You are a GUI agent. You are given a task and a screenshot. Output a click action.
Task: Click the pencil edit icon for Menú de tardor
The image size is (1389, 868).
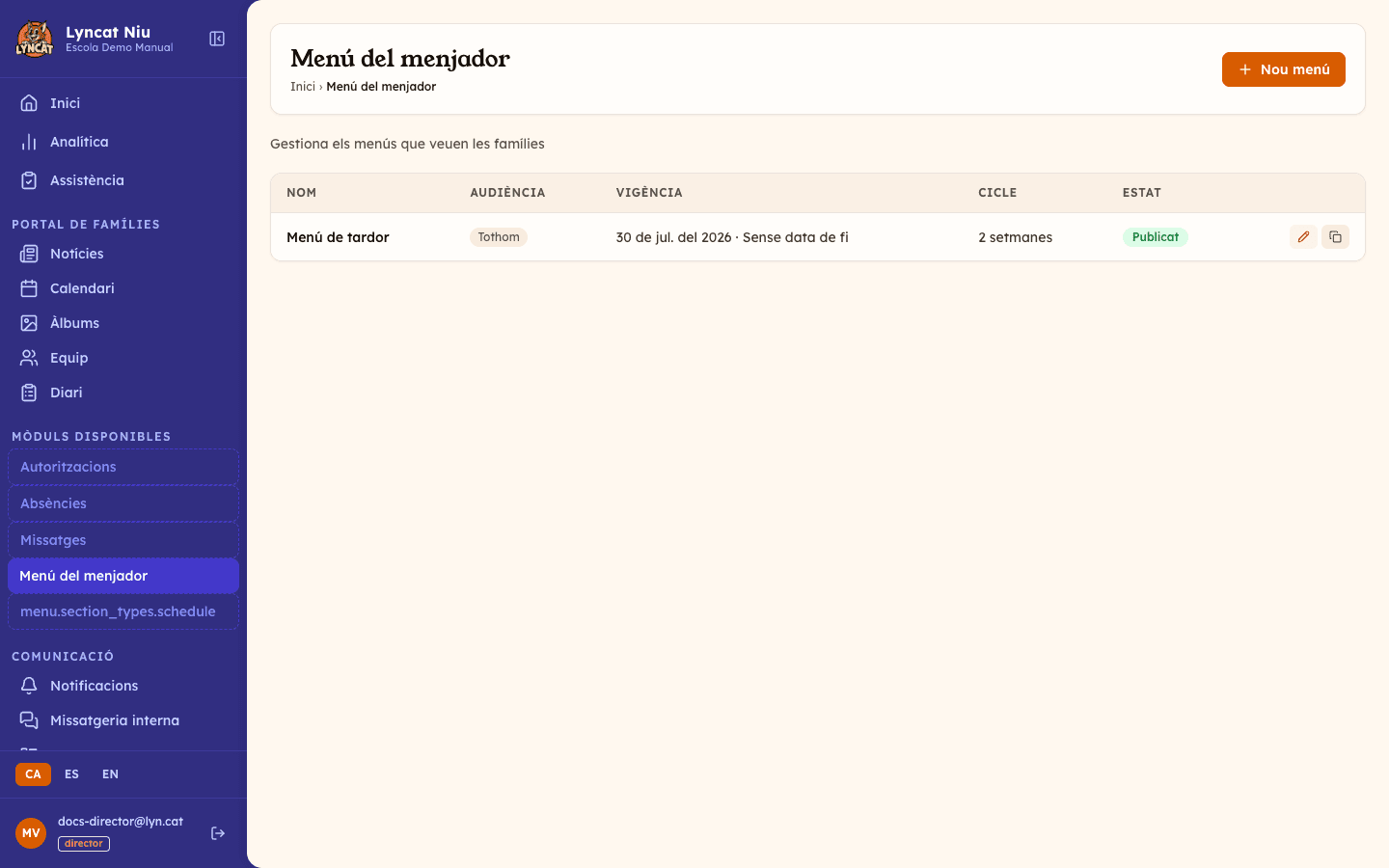click(1303, 237)
